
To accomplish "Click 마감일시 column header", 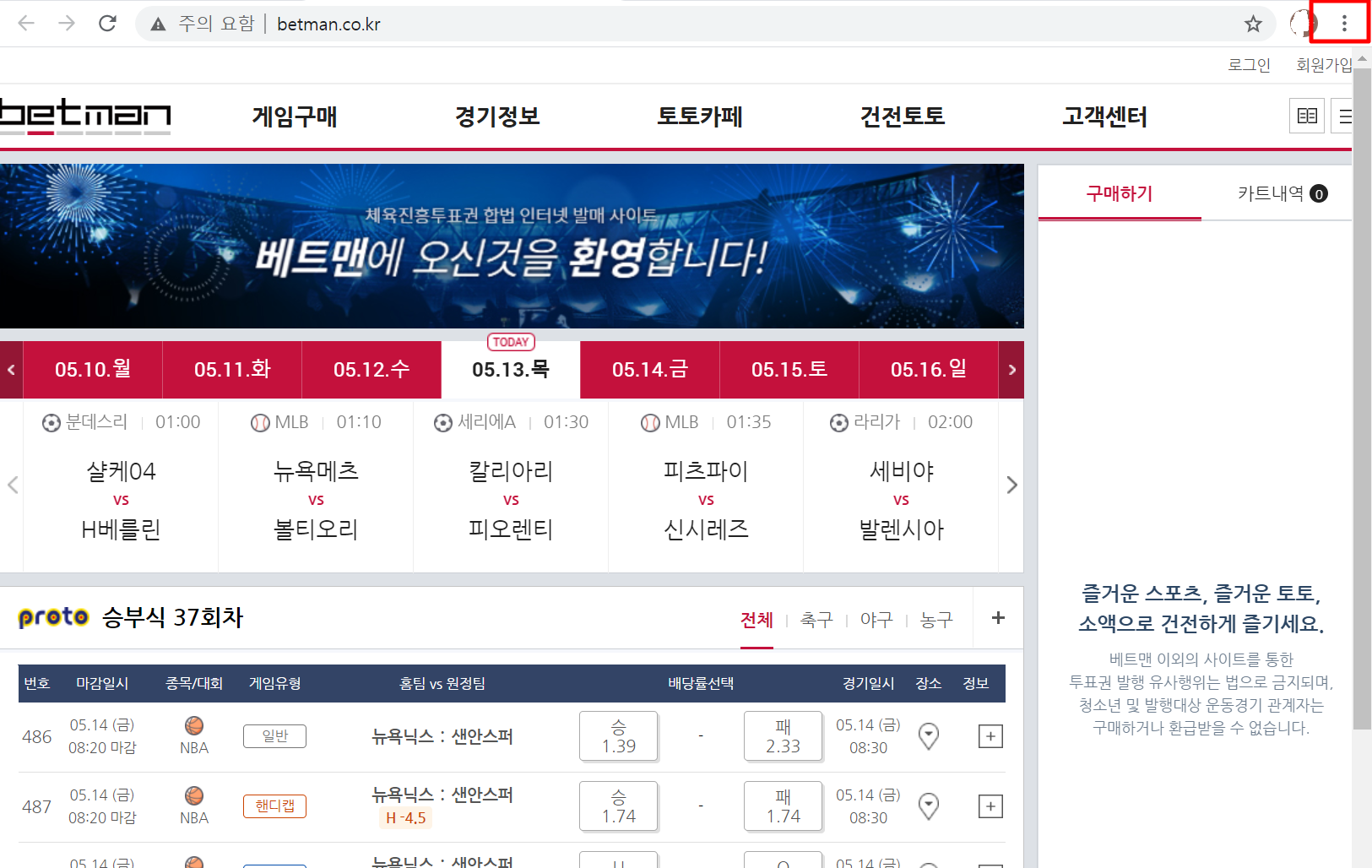I will click(x=102, y=683).
